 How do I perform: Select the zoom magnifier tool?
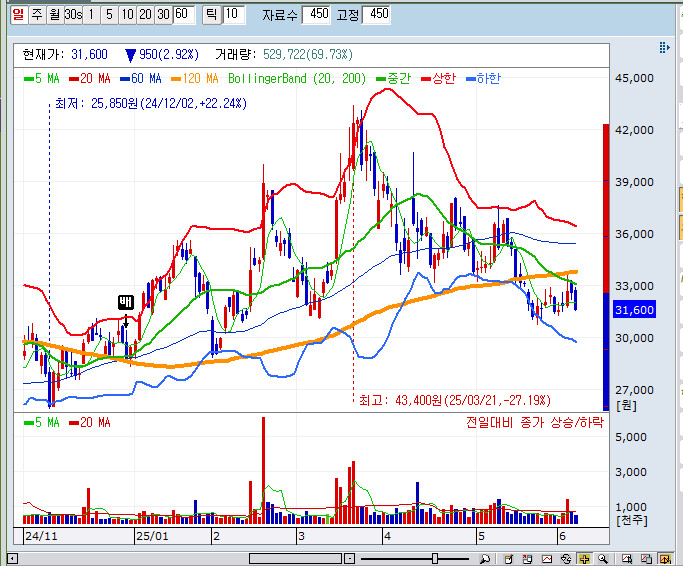[603, 559]
